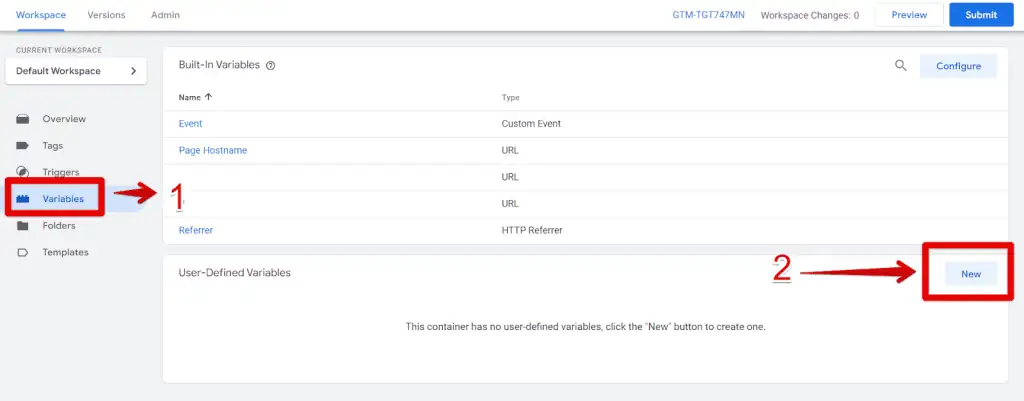
Task: Click the Variables brick icon
Action: 23,199
